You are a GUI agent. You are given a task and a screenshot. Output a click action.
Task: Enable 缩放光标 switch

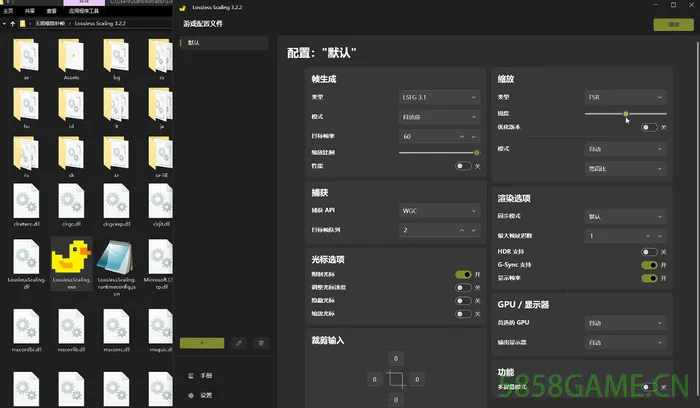click(x=463, y=314)
